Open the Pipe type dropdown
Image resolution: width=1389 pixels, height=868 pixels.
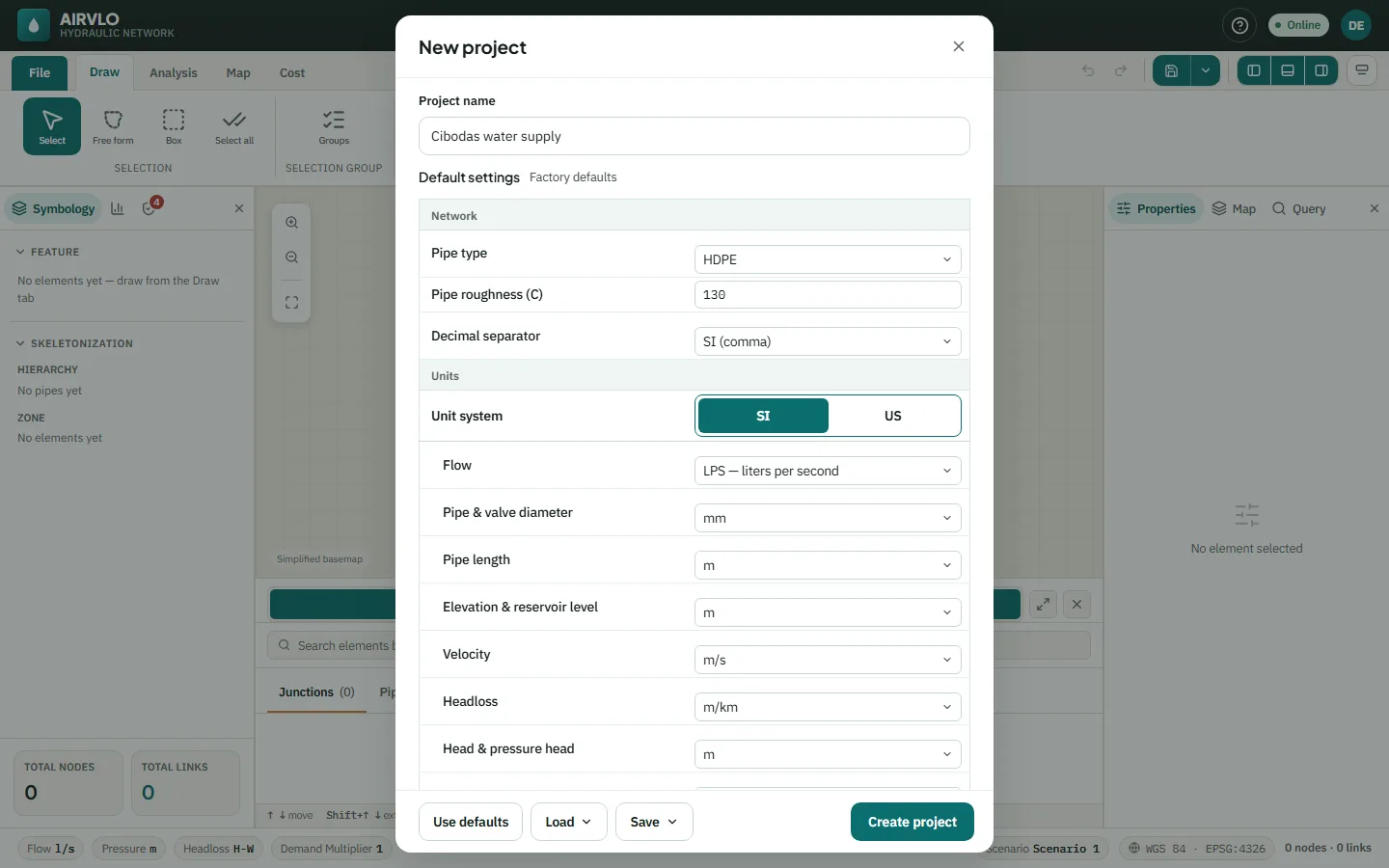coord(828,259)
